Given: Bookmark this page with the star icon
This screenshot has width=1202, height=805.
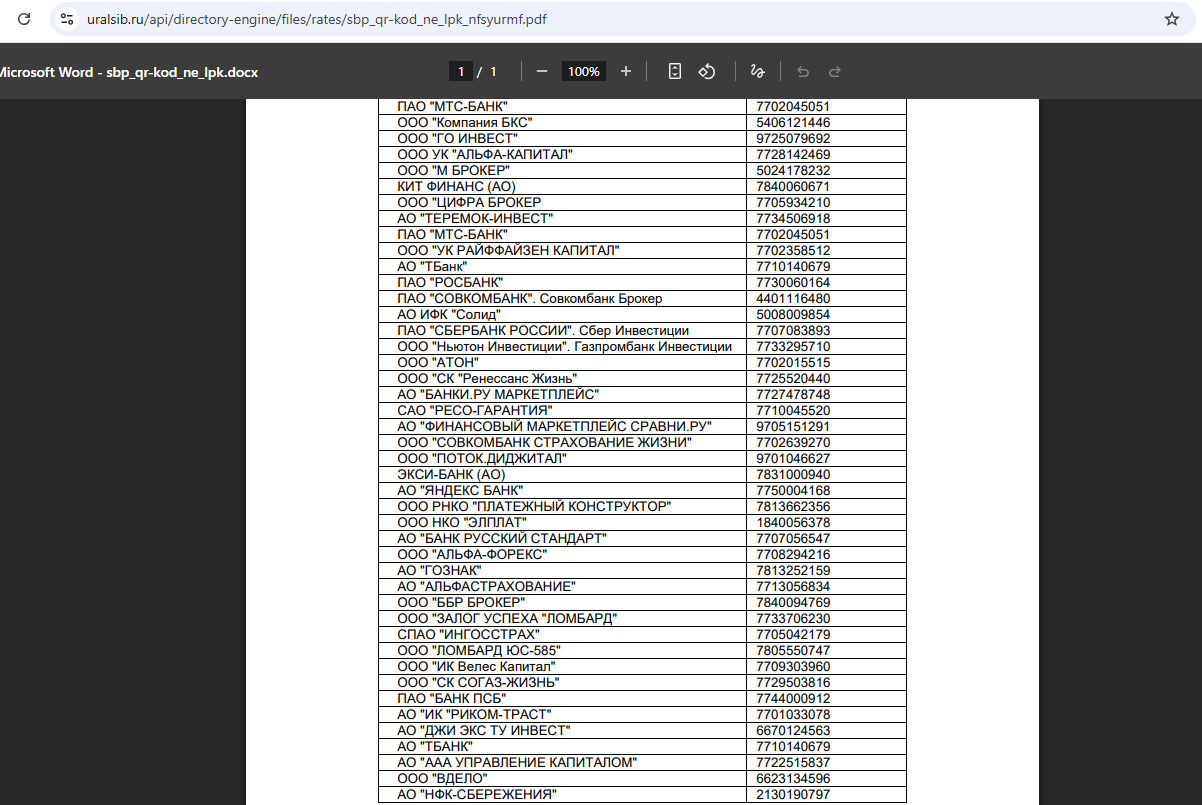Looking at the screenshot, I should click(1172, 19).
